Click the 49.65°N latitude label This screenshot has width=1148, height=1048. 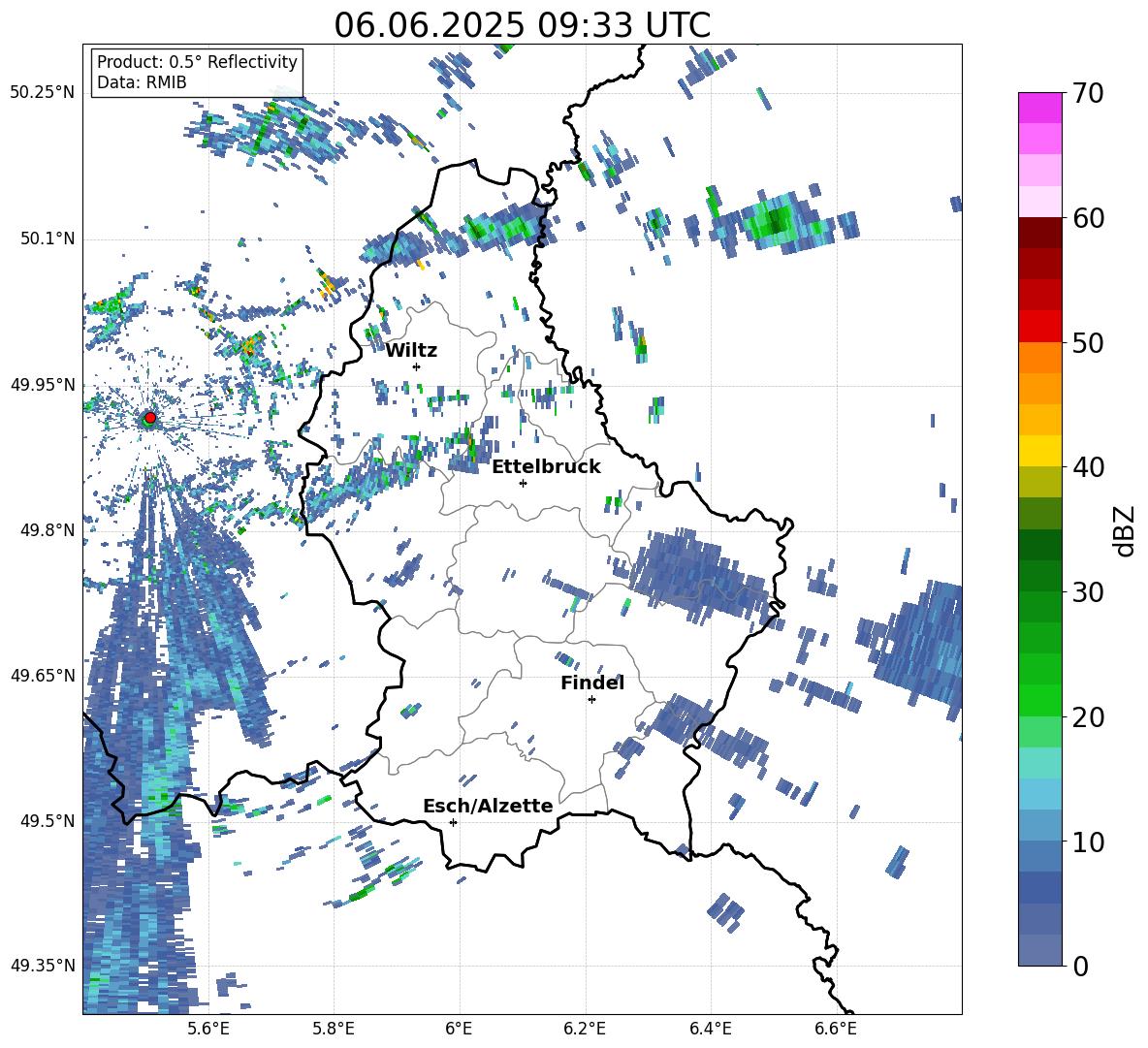42,675
